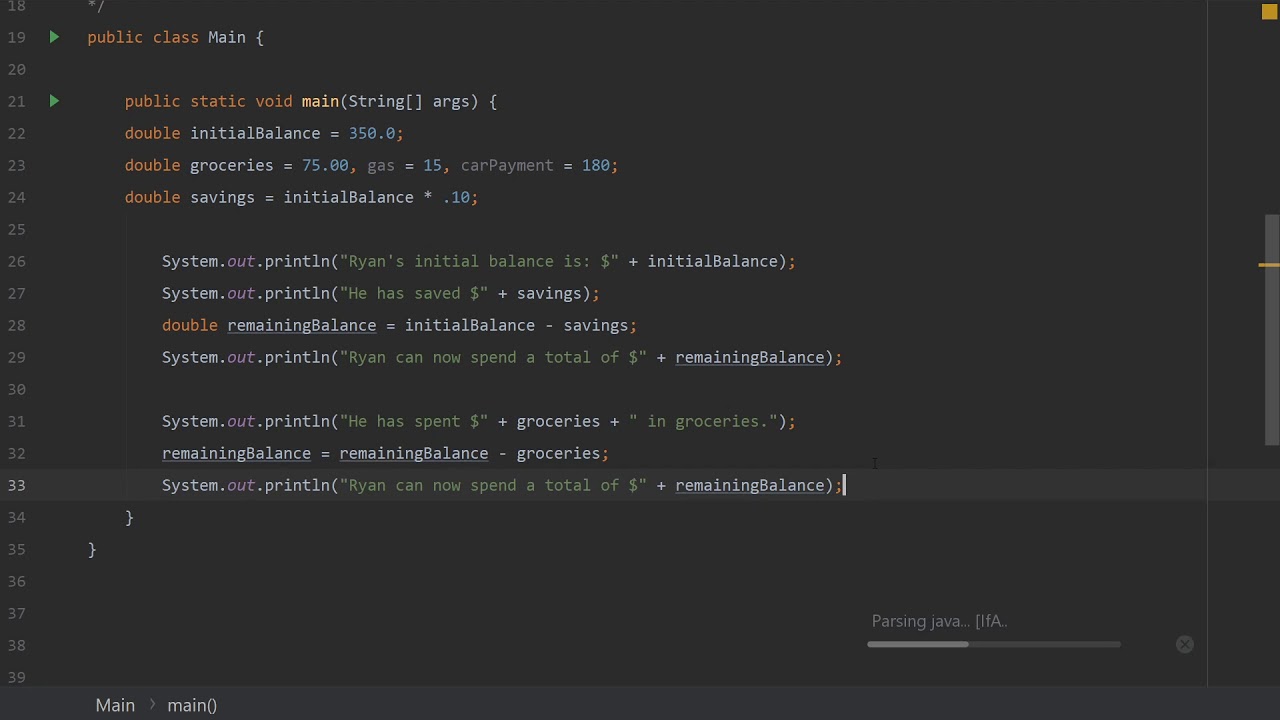
Task: Click line number 26 in gutter
Action: [x=16, y=261]
